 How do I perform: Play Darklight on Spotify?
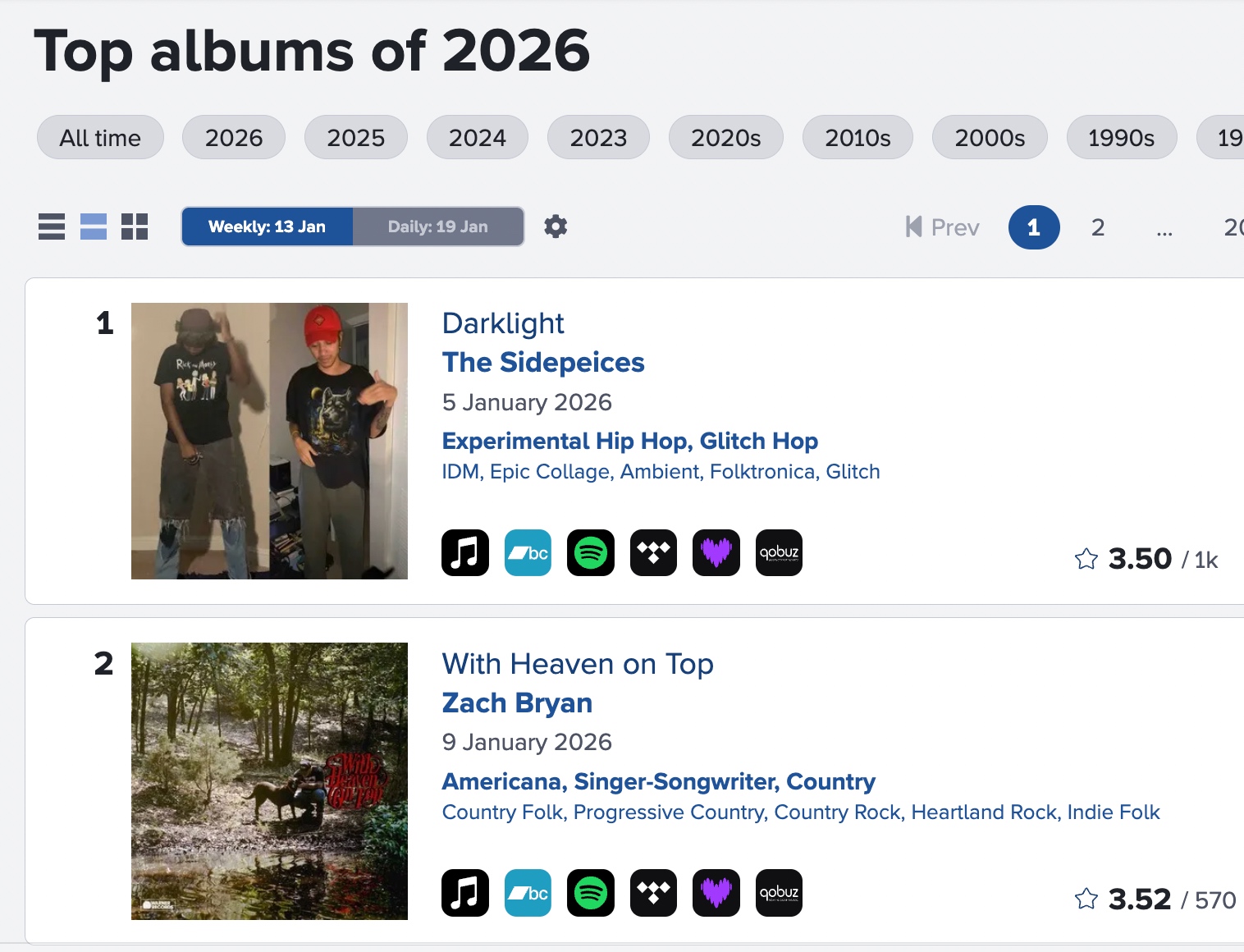click(x=591, y=553)
